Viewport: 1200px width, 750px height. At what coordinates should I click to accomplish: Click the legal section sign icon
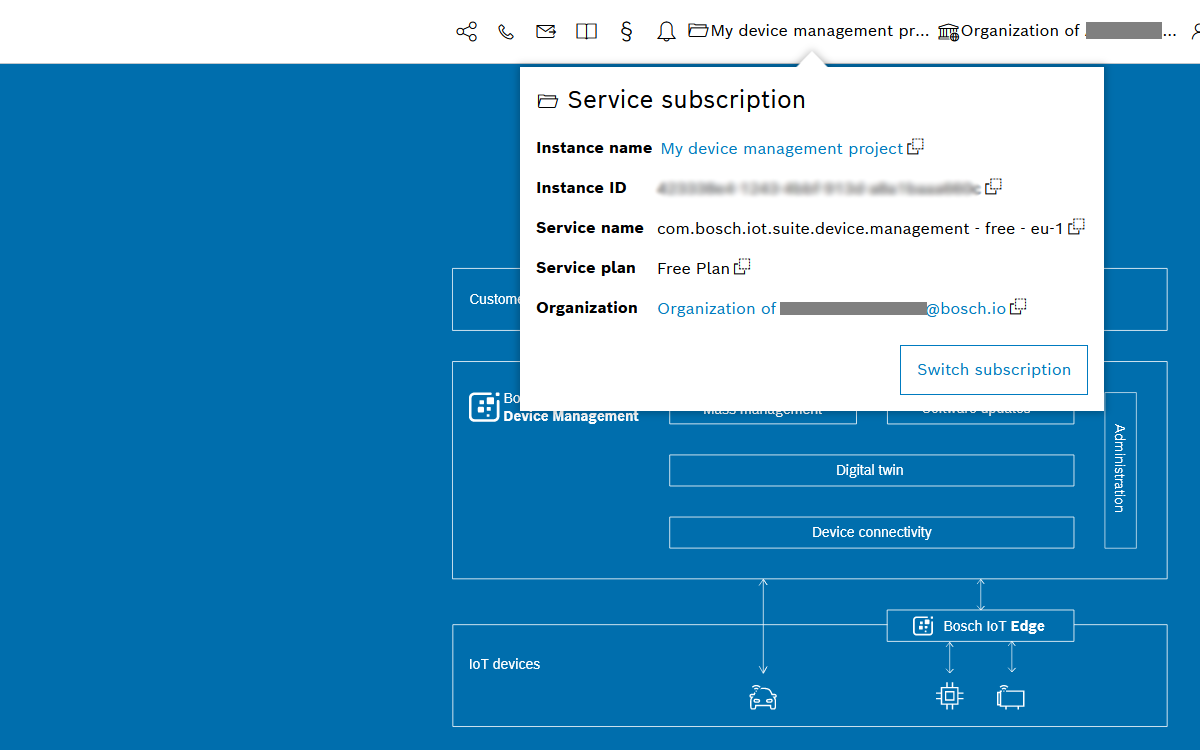tap(627, 31)
